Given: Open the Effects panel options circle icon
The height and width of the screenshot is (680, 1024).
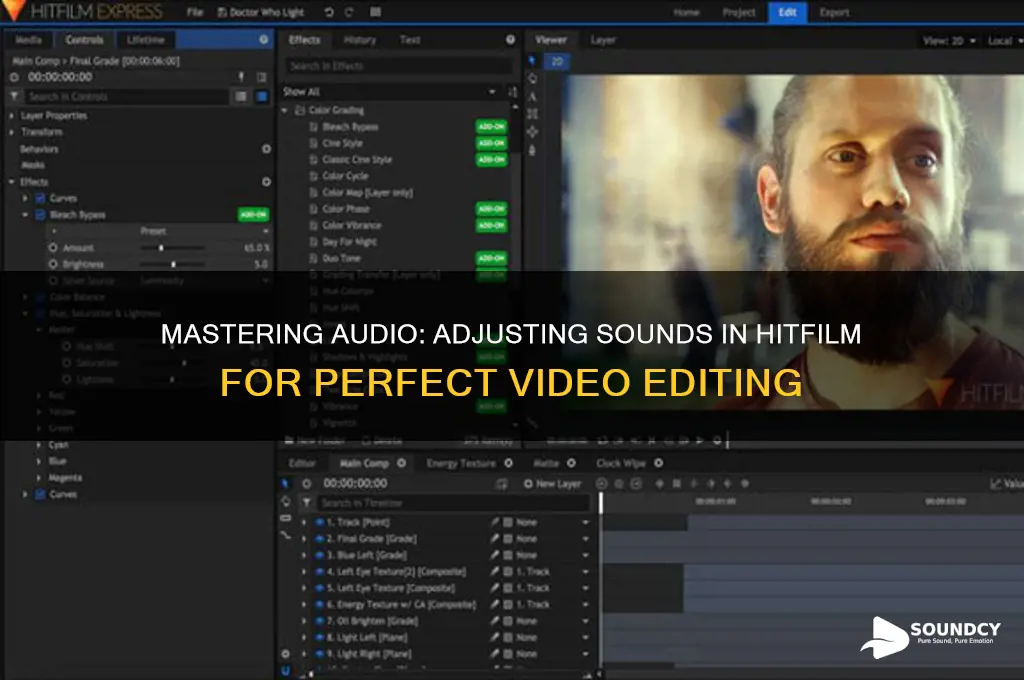Looking at the screenshot, I should point(510,40).
